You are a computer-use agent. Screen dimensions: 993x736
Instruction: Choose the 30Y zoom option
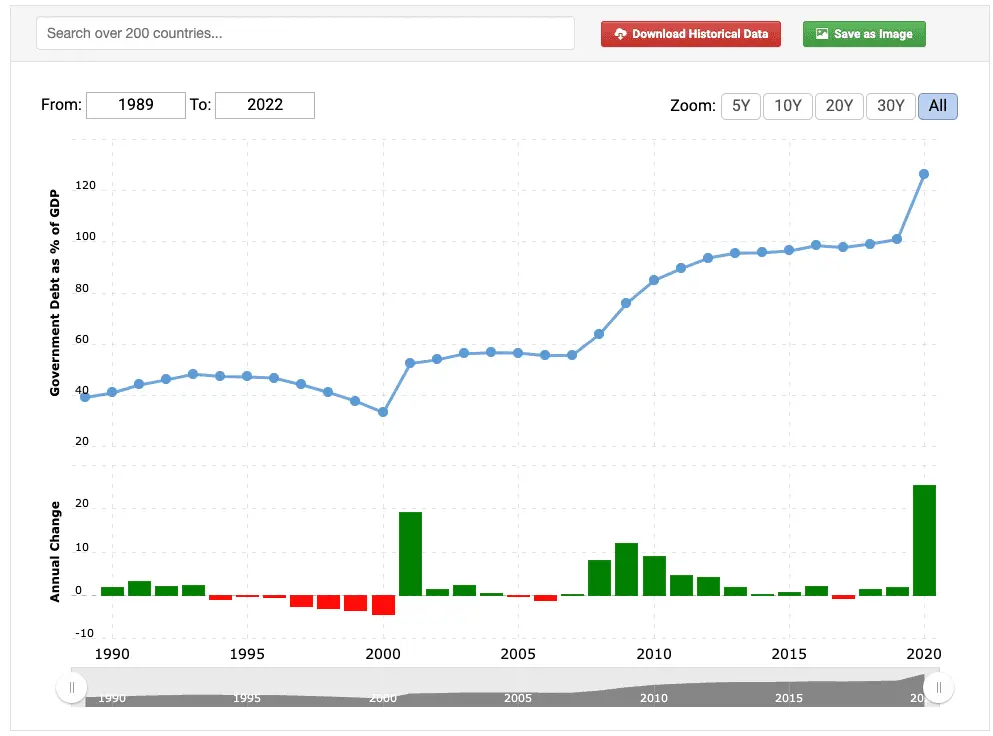click(890, 105)
